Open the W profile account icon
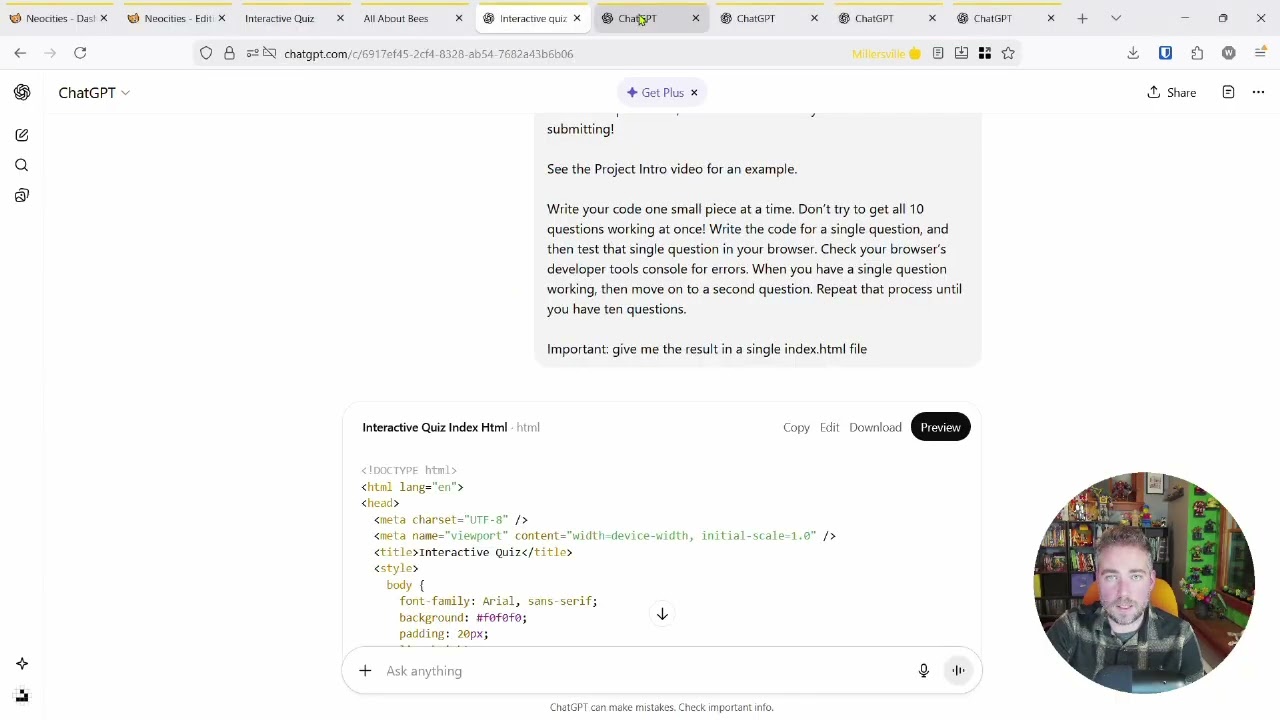The image size is (1280, 720). coord(1229,53)
